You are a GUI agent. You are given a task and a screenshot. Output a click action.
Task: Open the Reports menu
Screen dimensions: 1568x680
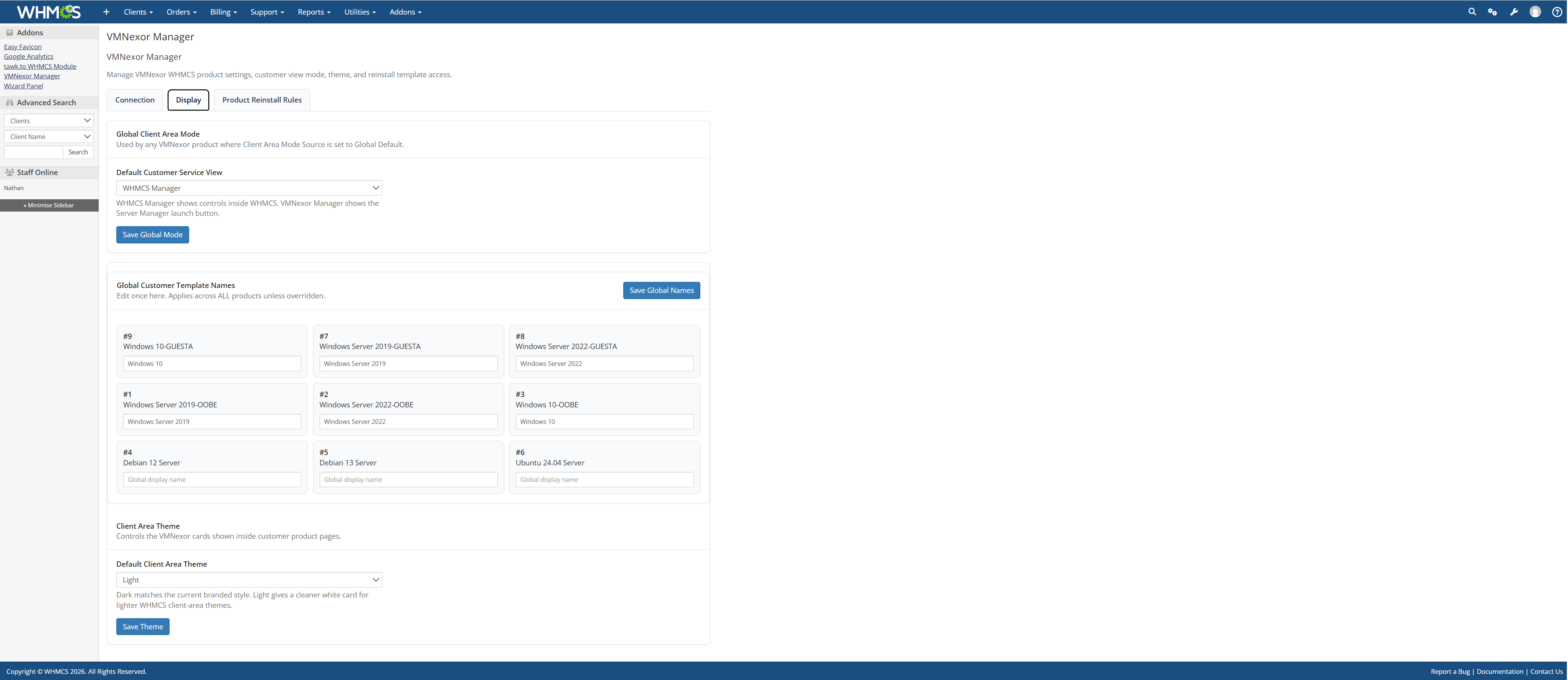314,12
